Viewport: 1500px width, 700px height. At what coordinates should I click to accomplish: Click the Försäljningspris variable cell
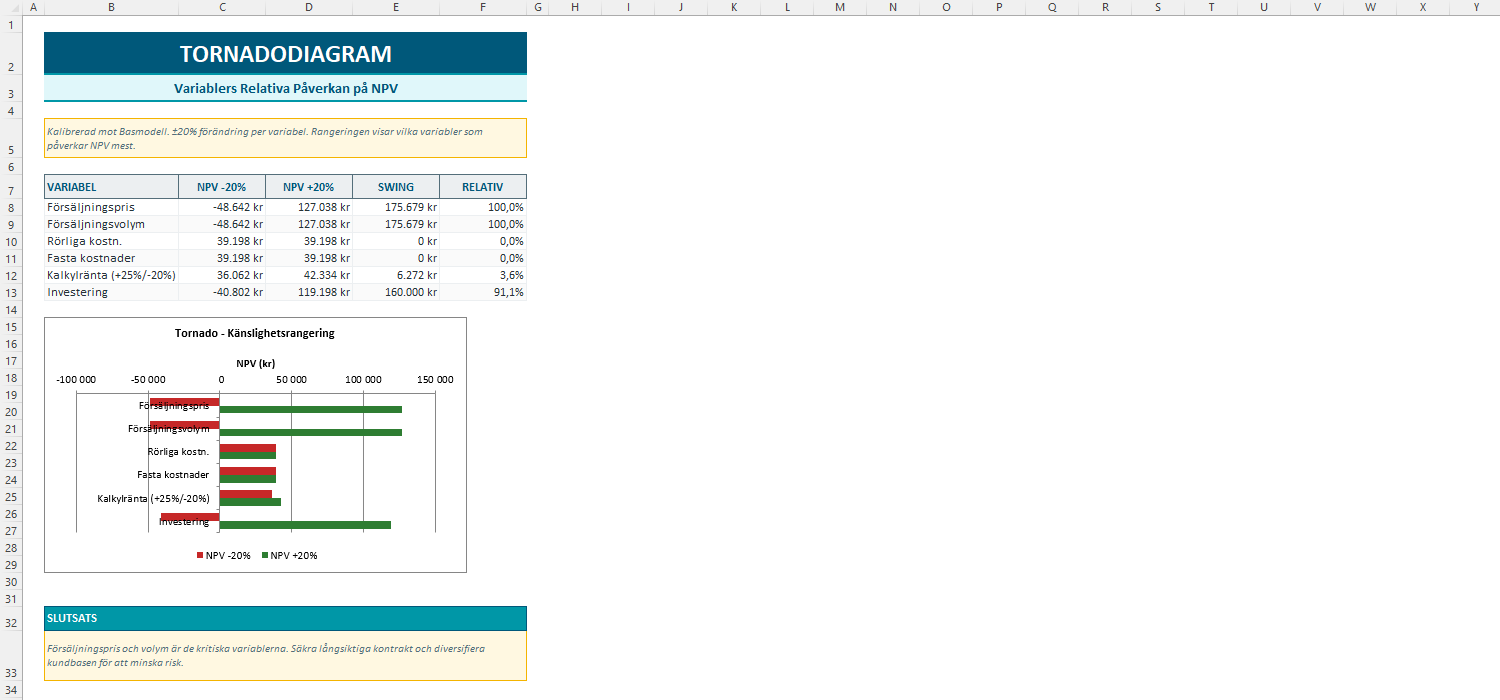click(x=111, y=207)
